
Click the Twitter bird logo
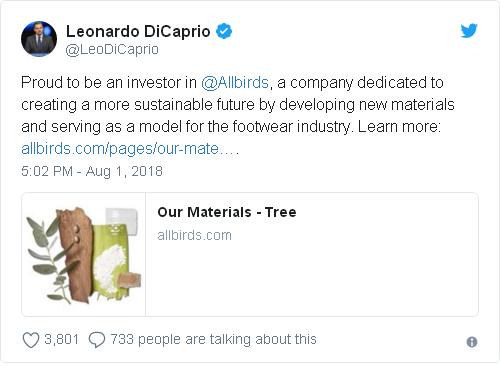pos(469,31)
